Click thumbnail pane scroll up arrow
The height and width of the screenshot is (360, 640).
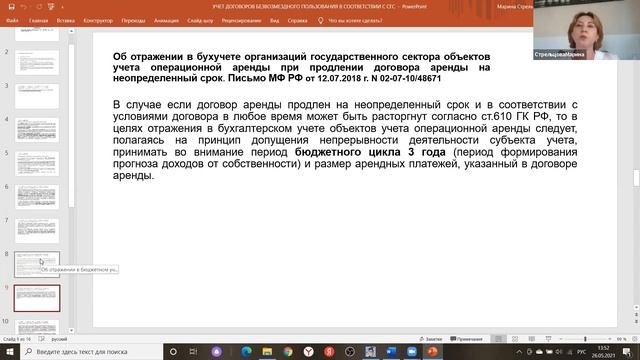click(71, 31)
